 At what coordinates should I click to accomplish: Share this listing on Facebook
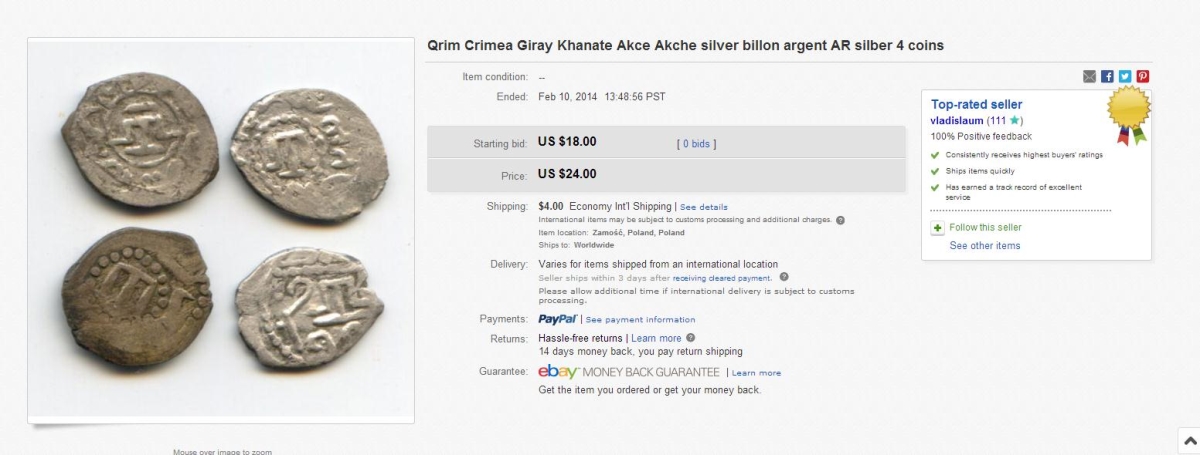coord(1107,76)
